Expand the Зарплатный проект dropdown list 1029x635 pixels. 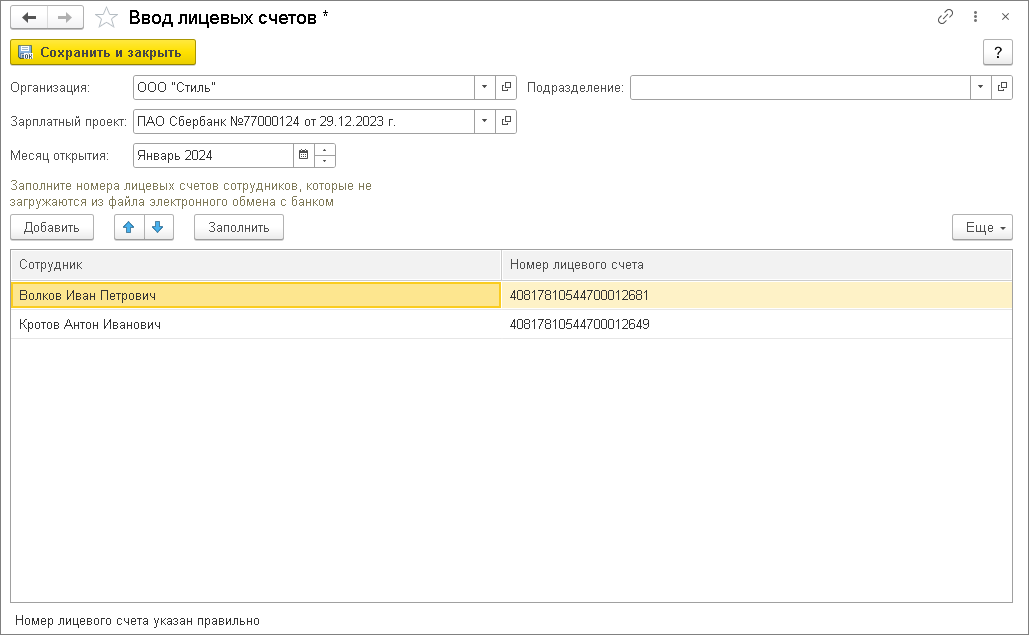point(484,121)
